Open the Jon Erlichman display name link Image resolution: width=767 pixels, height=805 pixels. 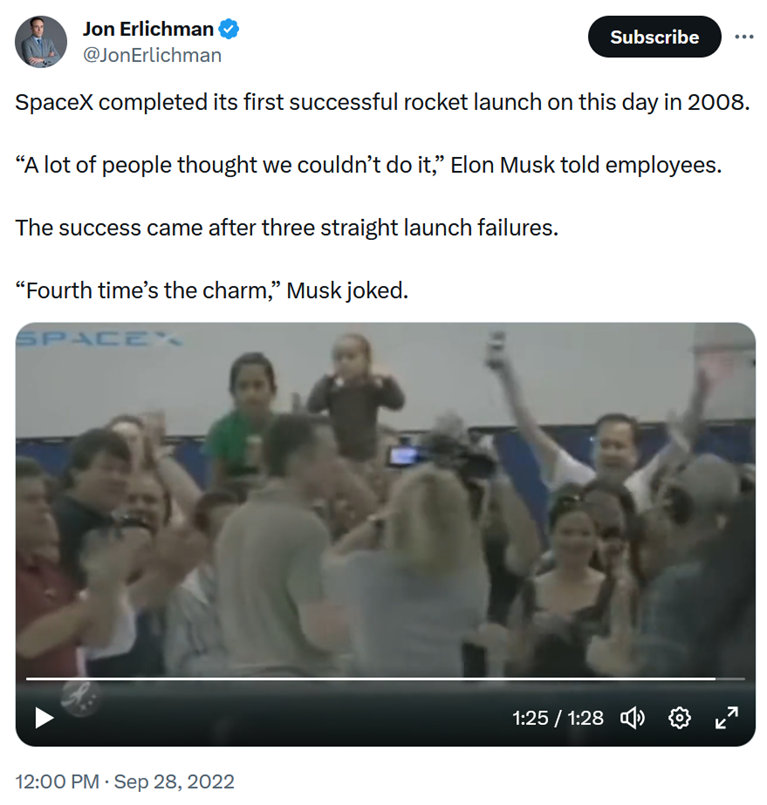[x=148, y=30]
